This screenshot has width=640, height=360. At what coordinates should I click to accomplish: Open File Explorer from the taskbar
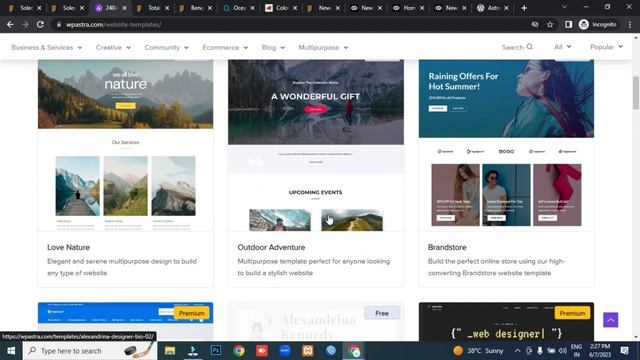click(170, 351)
